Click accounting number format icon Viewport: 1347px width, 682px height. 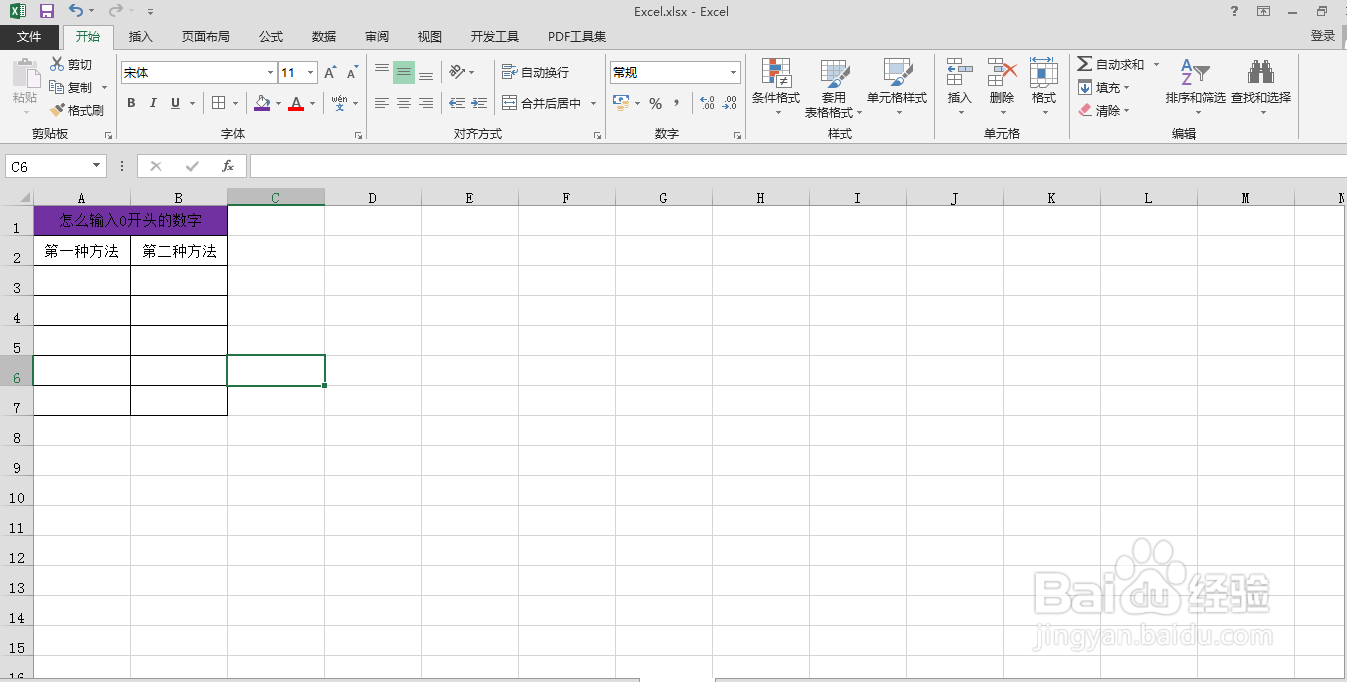621,103
